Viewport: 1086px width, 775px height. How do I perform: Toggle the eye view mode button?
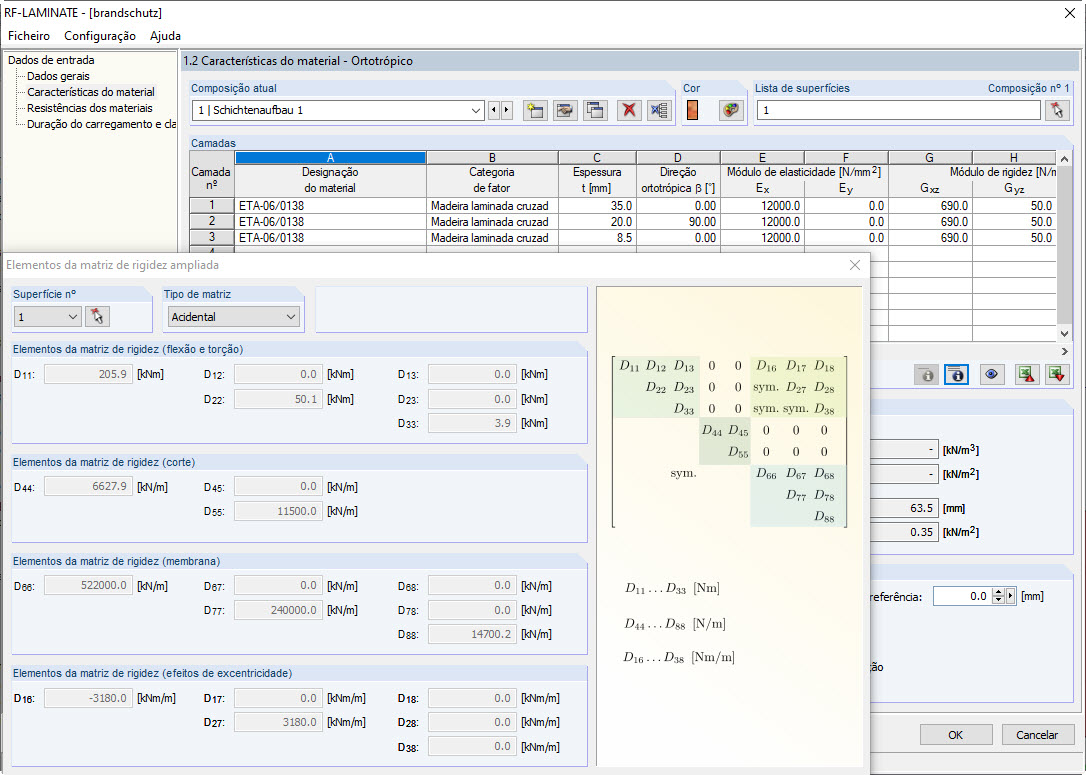[x=991, y=374]
